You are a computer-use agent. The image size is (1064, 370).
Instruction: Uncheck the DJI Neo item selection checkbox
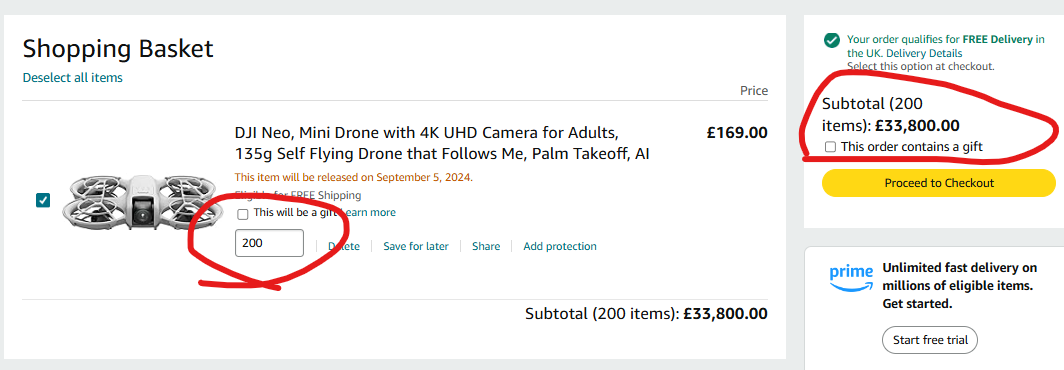tap(43, 200)
